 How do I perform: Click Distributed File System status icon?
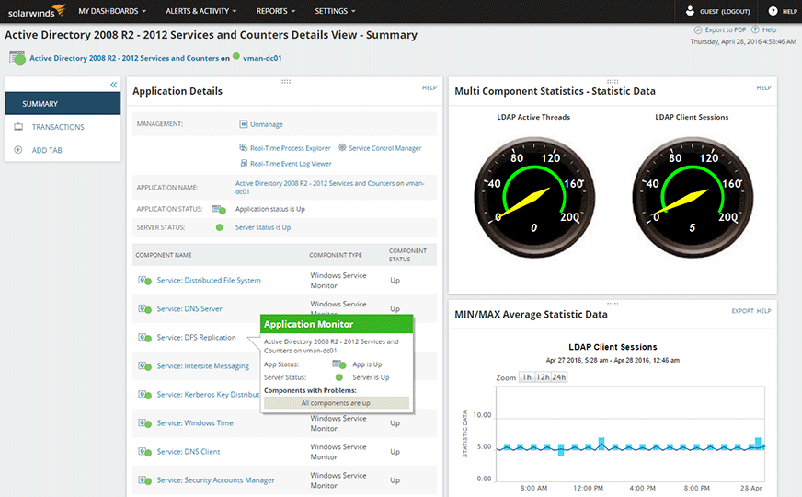[145, 280]
